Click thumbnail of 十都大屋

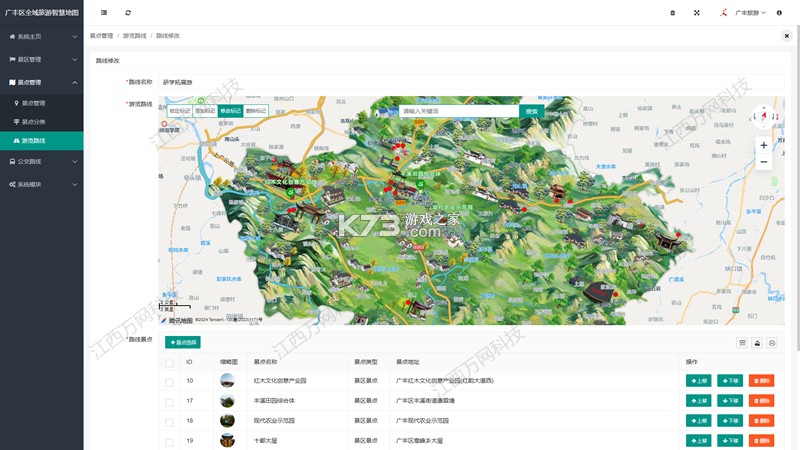click(x=227, y=440)
